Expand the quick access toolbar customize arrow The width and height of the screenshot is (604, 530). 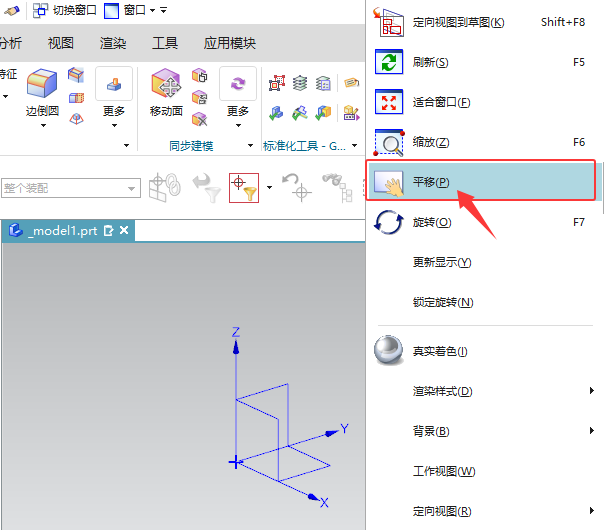(x=164, y=10)
